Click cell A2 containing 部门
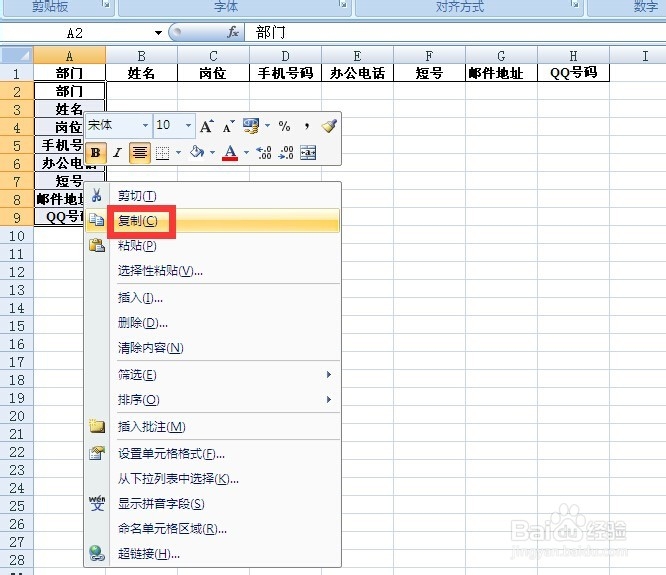The height and width of the screenshot is (575, 666). click(x=69, y=91)
